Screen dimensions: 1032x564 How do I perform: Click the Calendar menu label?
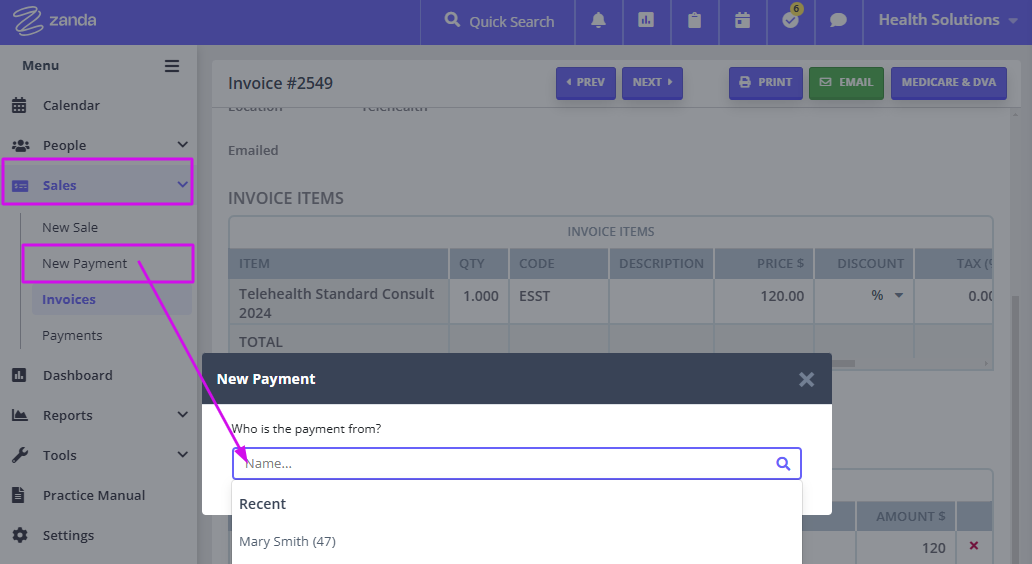pos(71,105)
